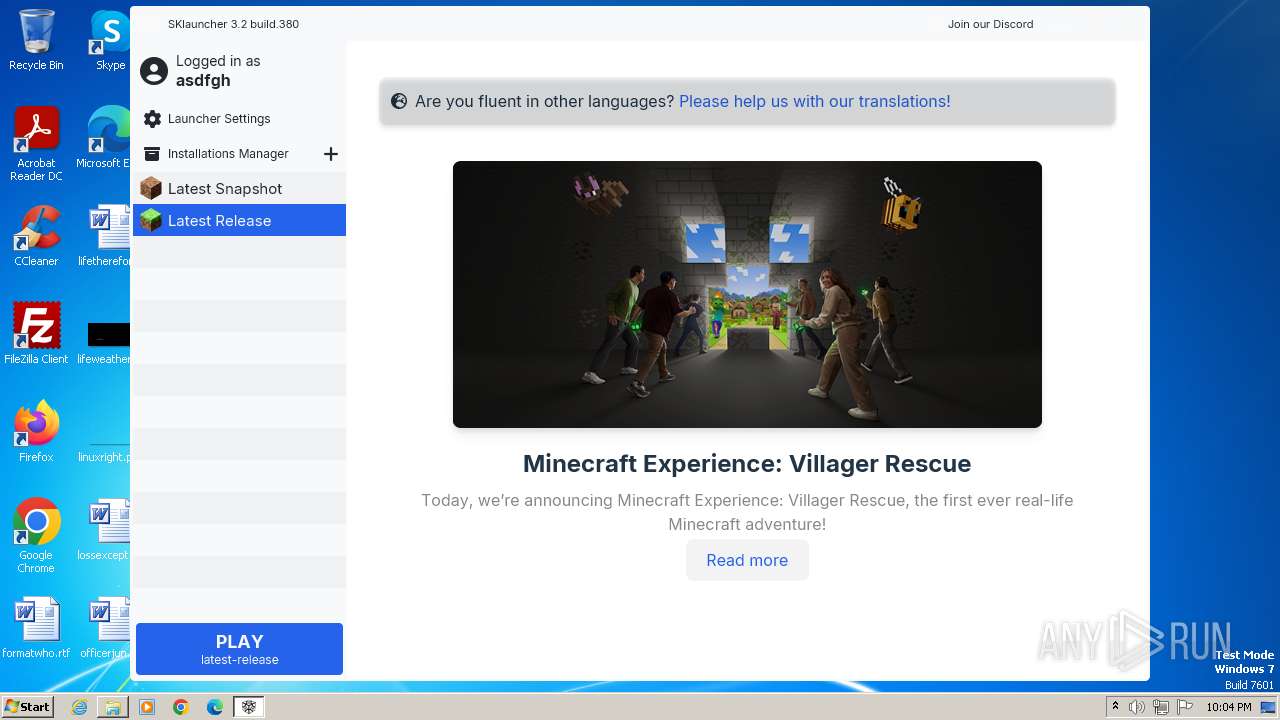Open Google Chrome desktop shortcut
The height and width of the screenshot is (720, 1280).
(36, 536)
